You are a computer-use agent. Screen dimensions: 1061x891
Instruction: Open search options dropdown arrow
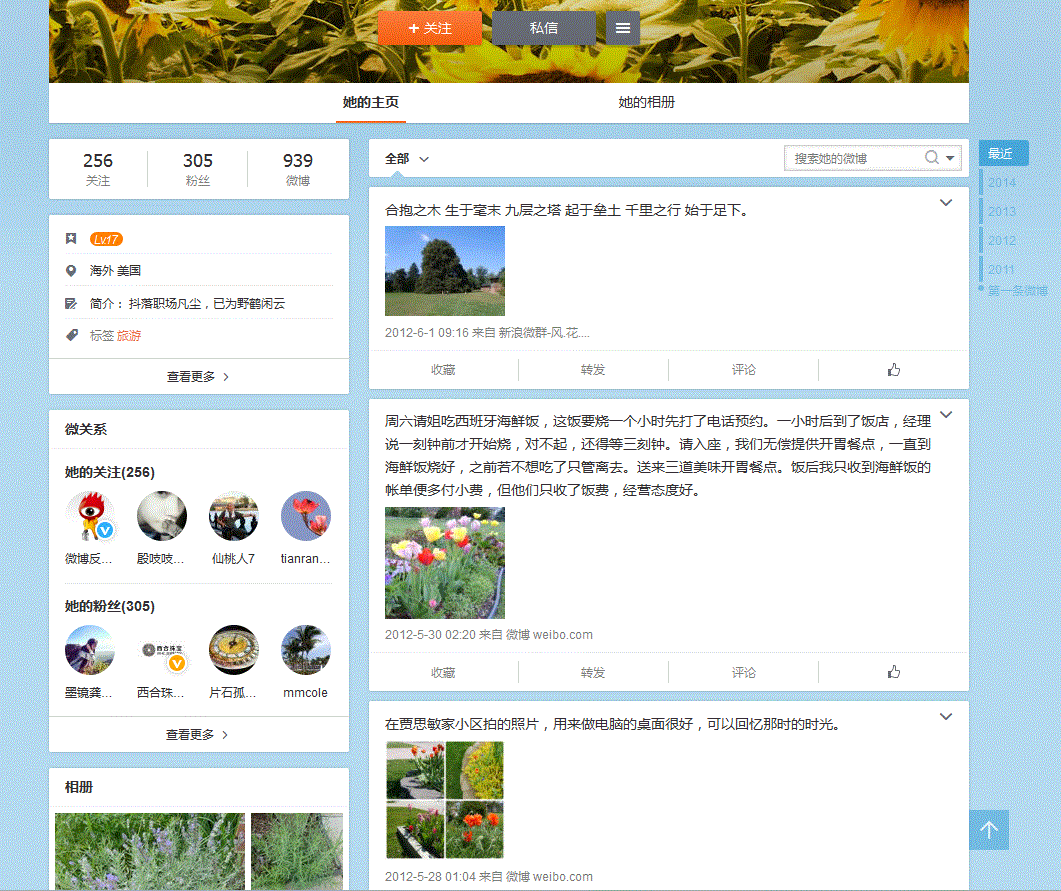pyautogui.click(x=950, y=158)
